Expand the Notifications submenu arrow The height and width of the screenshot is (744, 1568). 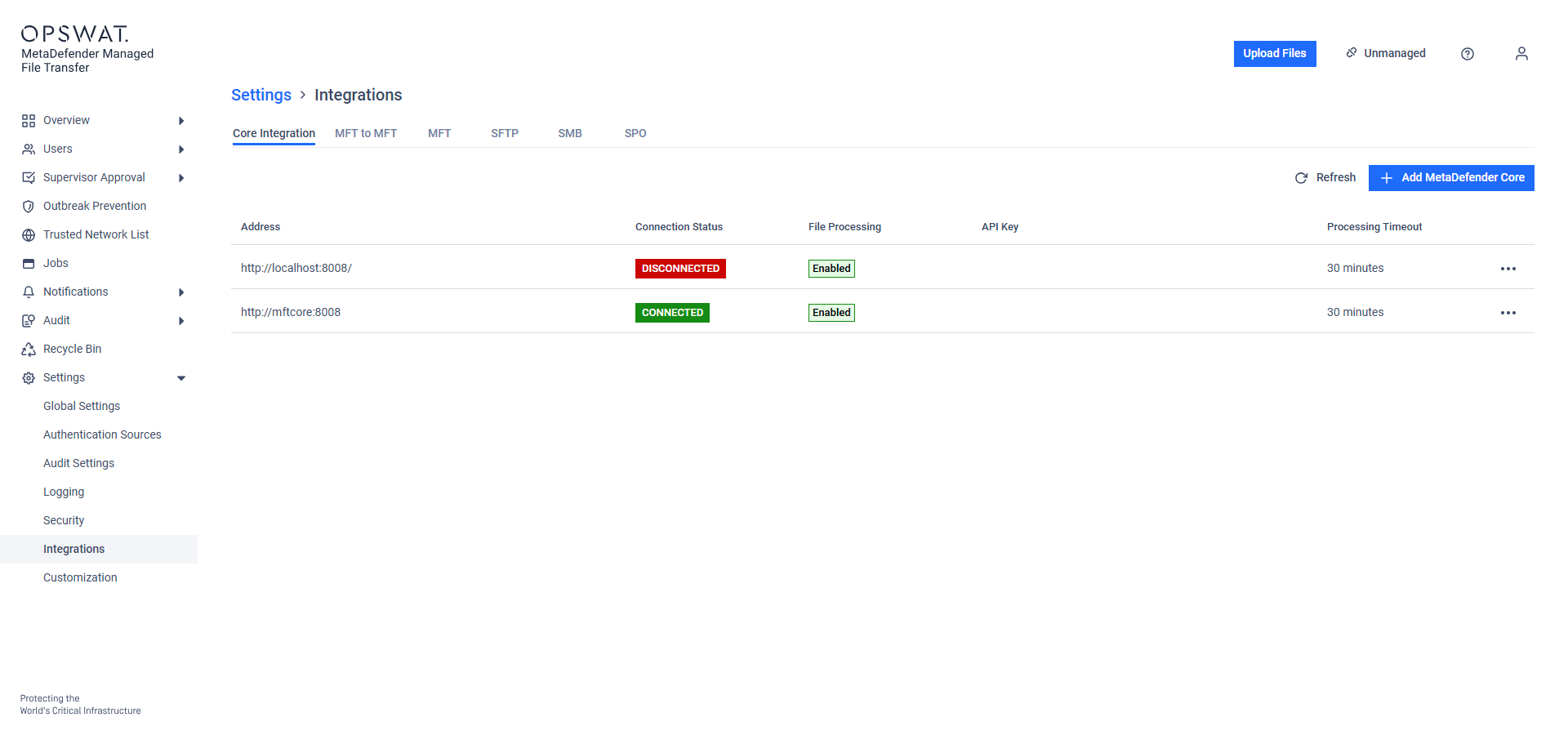[181, 292]
